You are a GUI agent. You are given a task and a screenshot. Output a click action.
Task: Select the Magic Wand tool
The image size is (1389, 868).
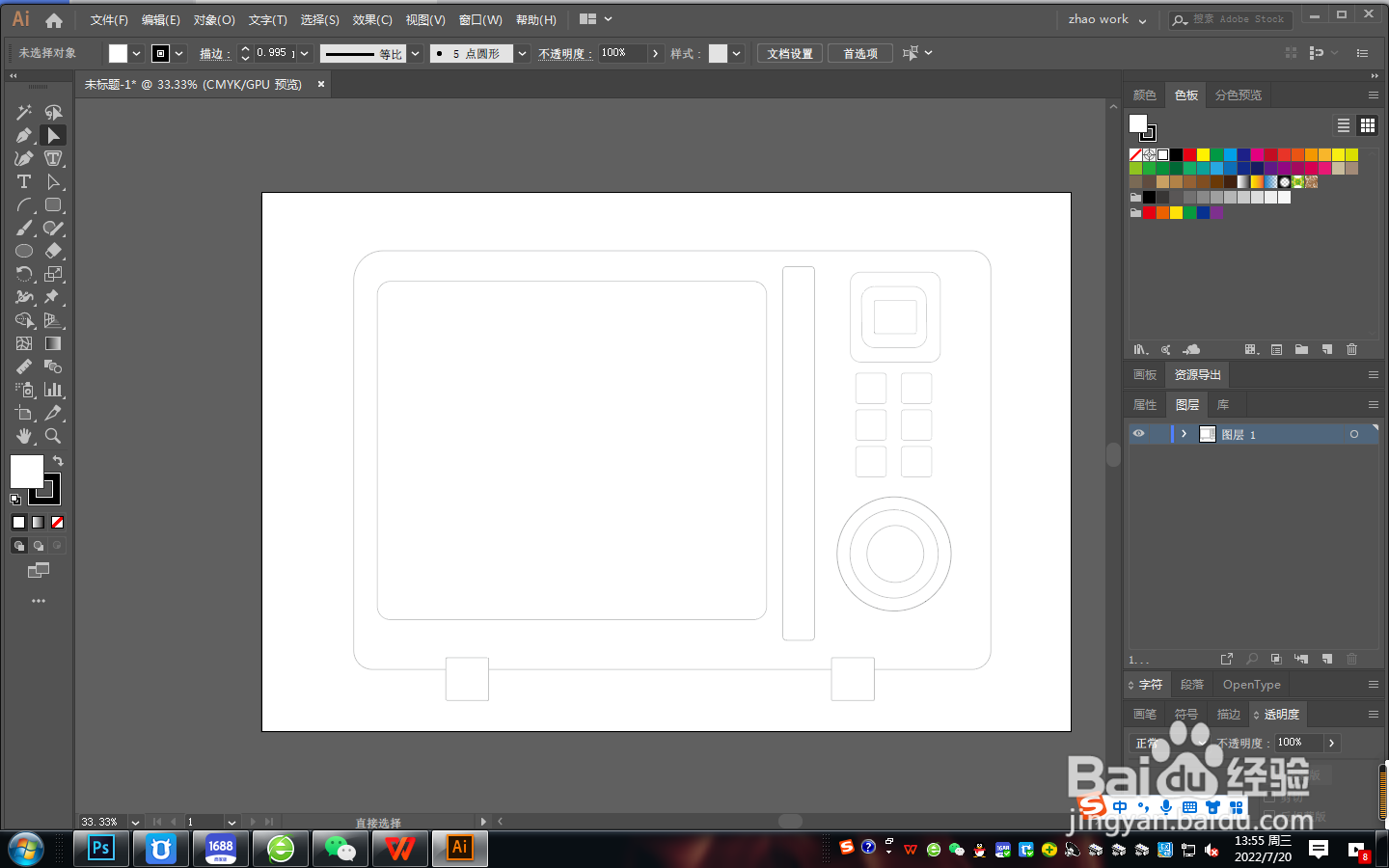pyautogui.click(x=24, y=113)
